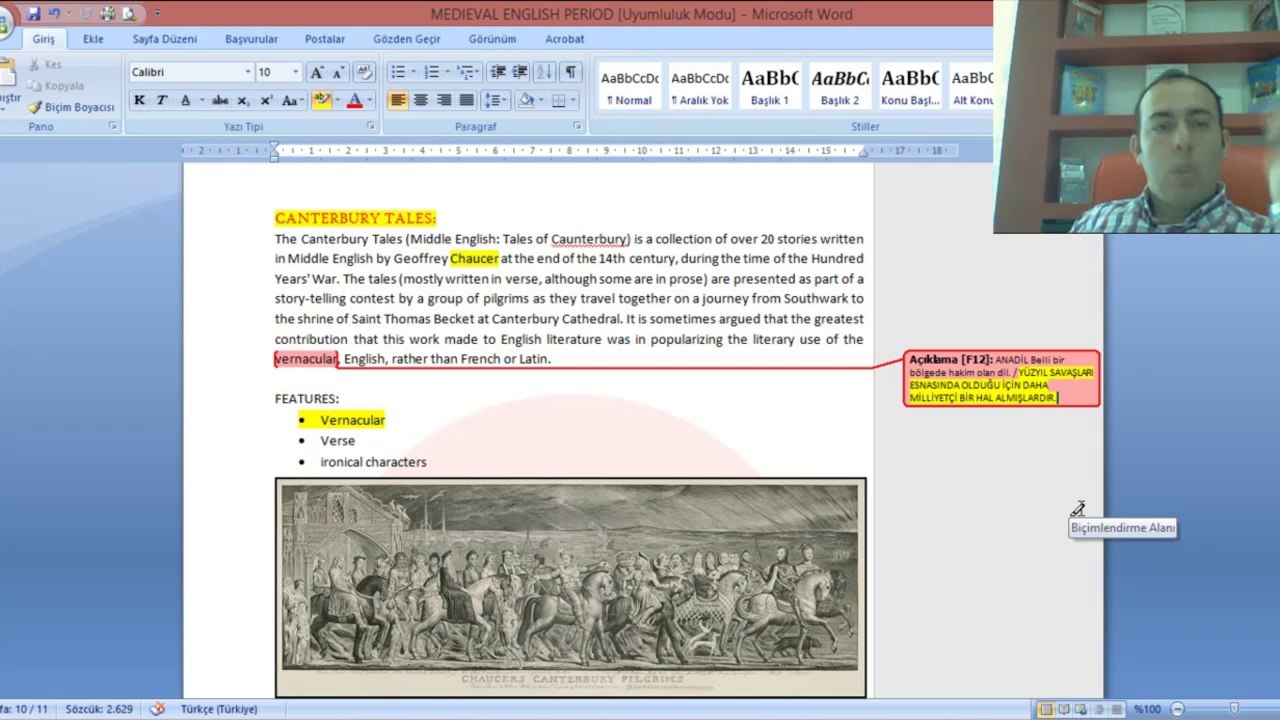This screenshot has width=1280, height=720.
Task: Apply paragraph shading fill color
Action: [x=526, y=100]
